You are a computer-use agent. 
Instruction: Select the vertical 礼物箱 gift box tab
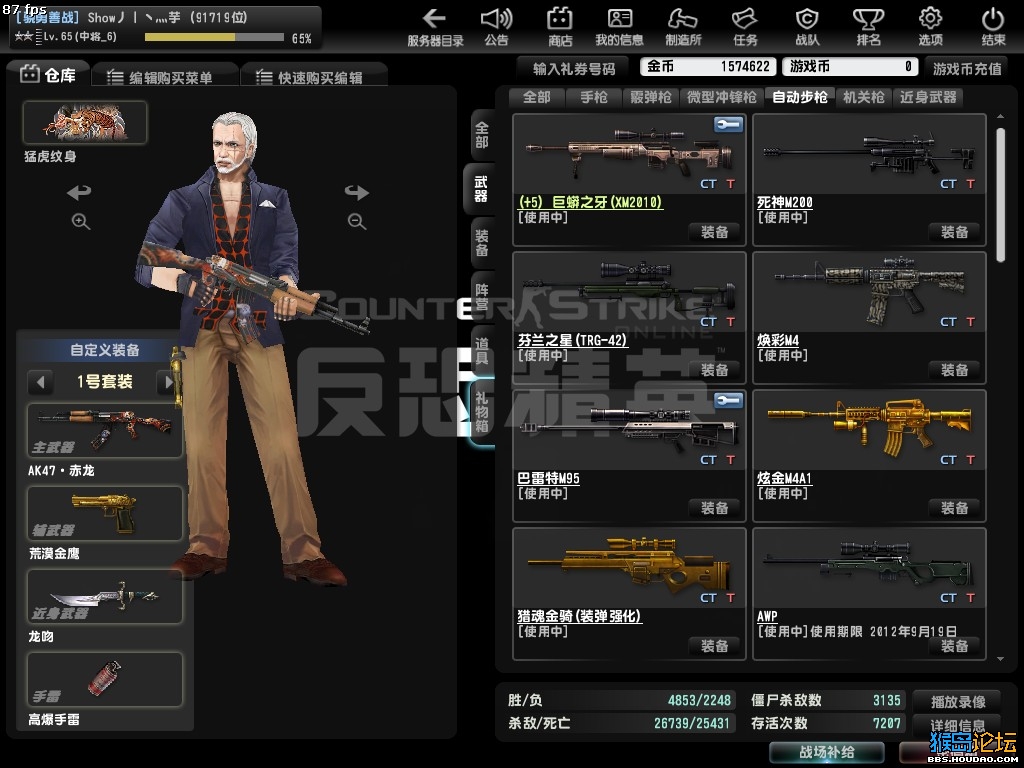482,411
